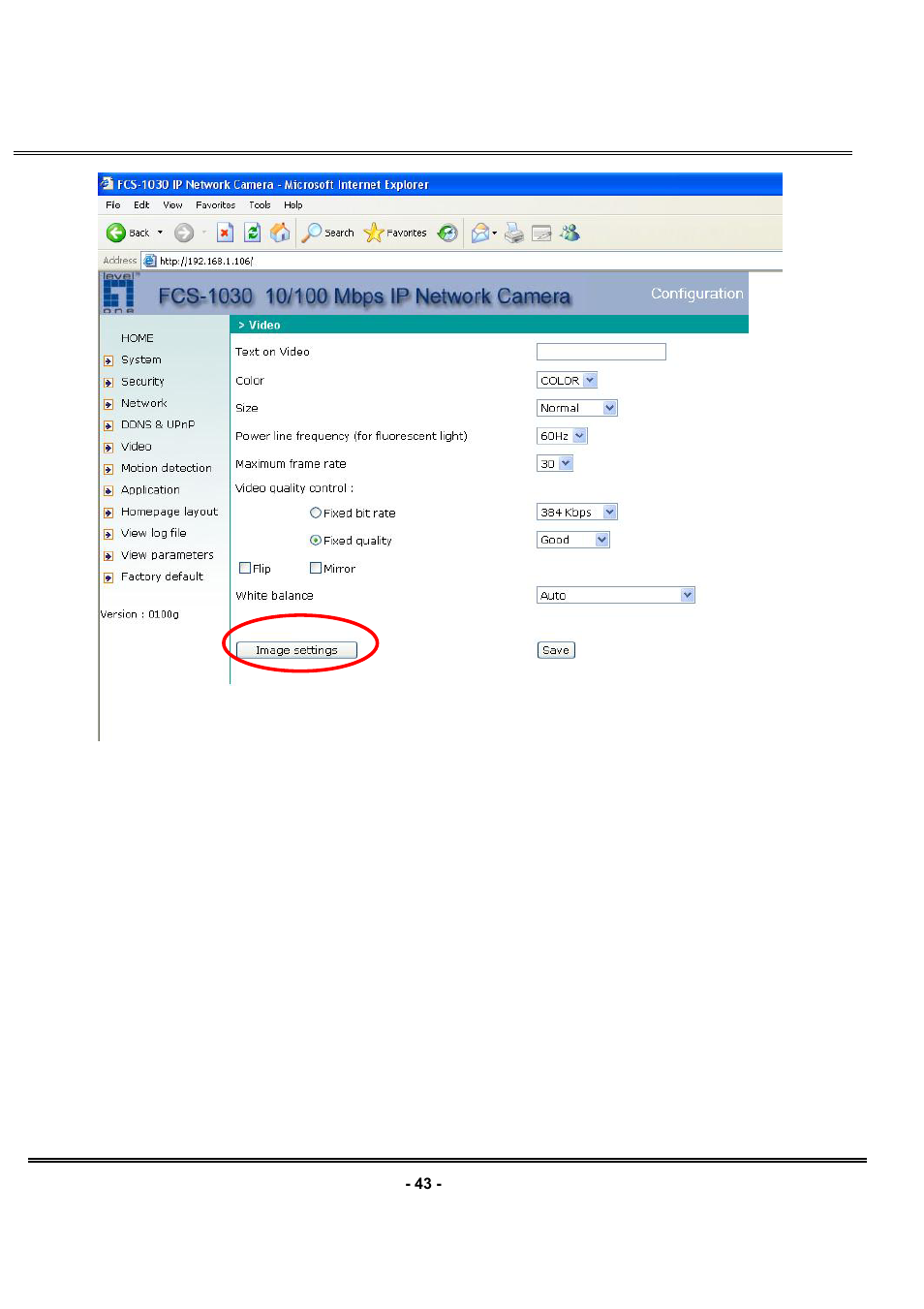Click the Text on Video input field
This screenshot has height=1309, width=924.
(x=601, y=352)
